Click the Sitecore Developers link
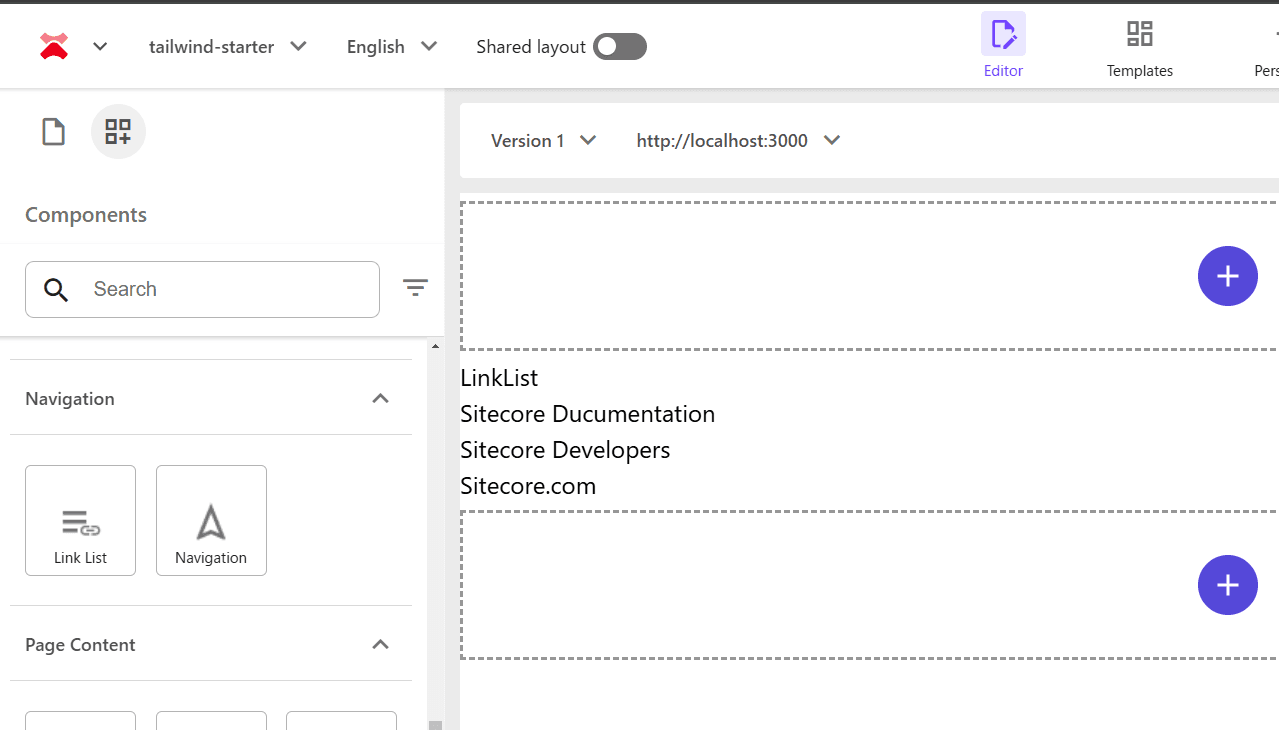The width and height of the screenshot is (1279, 730). pos(565,450)
